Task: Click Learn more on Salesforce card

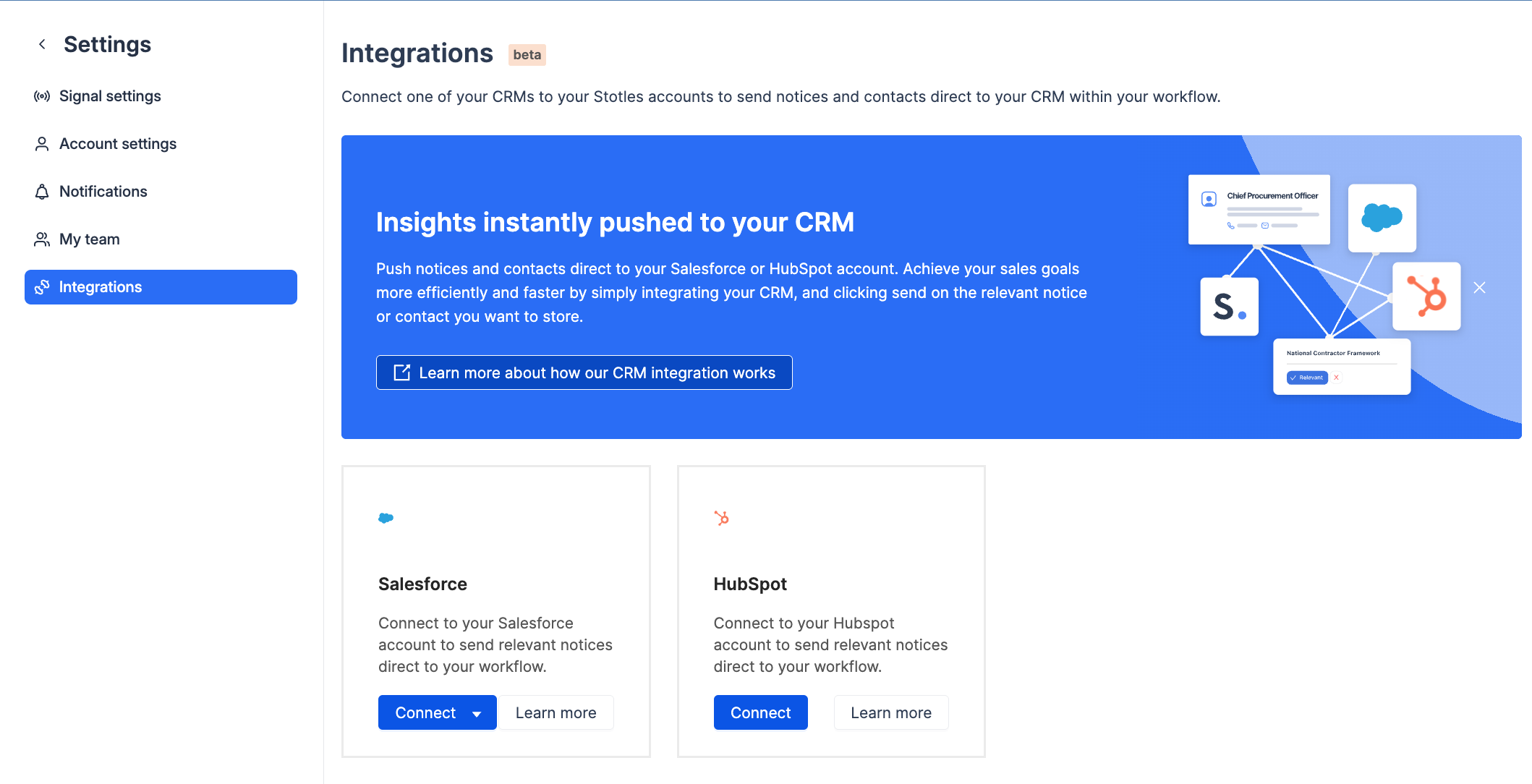Action: 556,712
